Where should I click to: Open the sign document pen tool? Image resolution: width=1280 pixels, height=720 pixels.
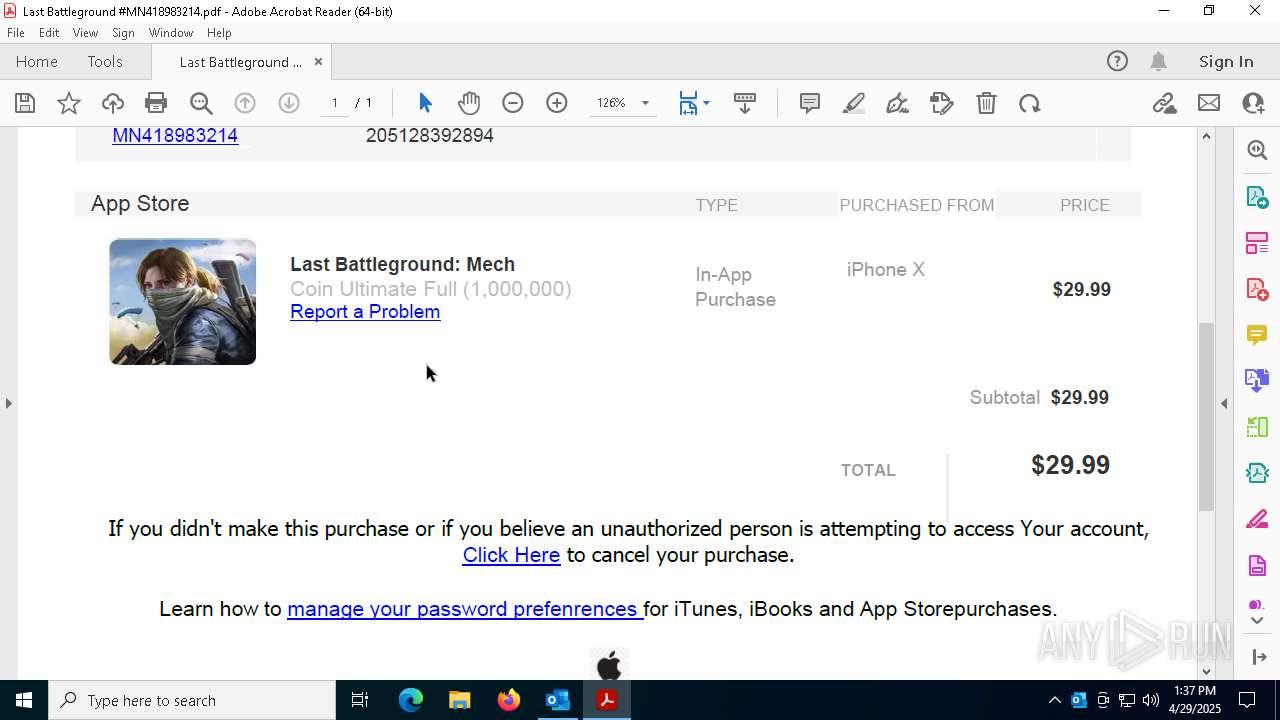[898, 103]
